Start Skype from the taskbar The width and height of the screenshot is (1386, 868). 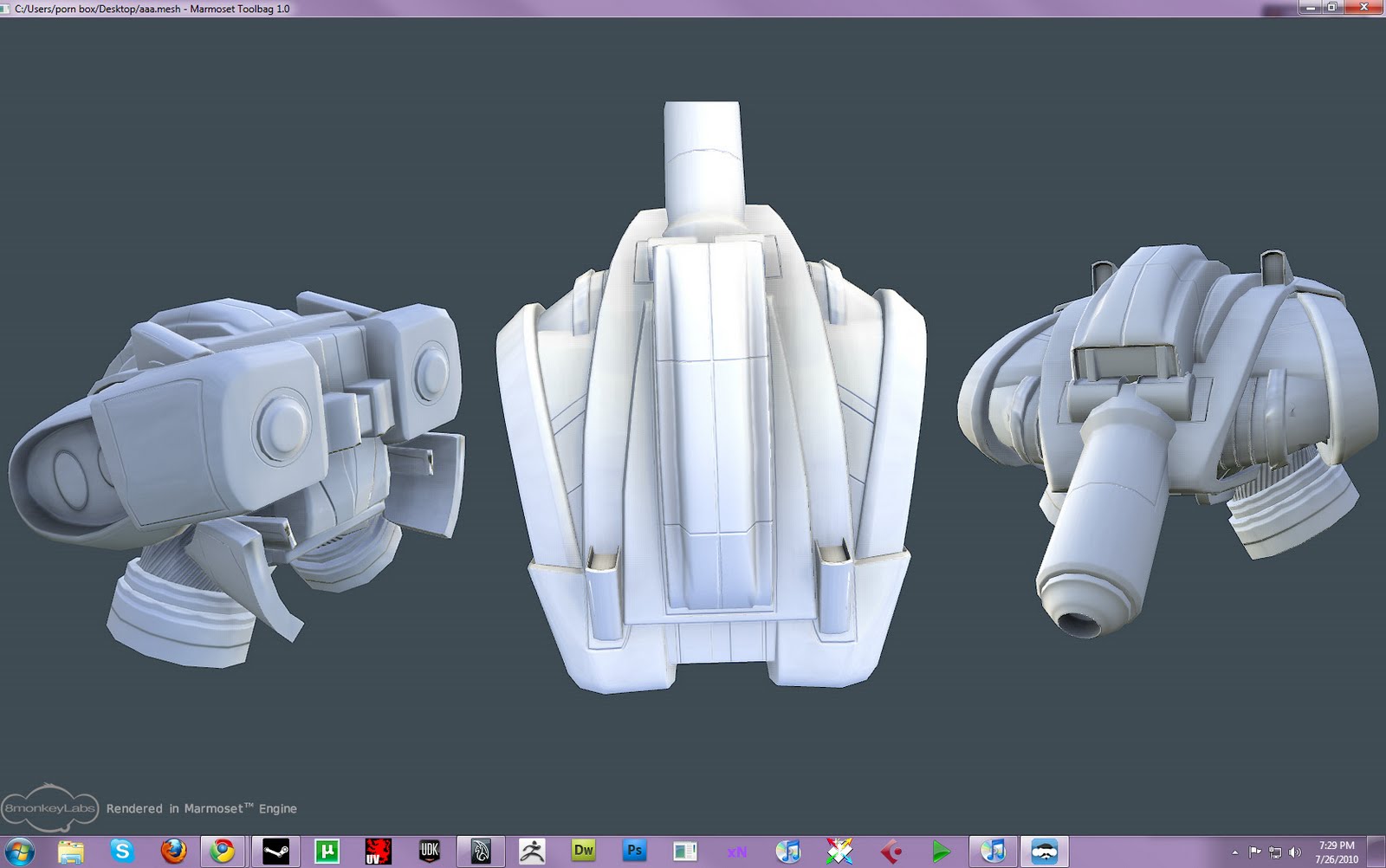coord(122,852)
